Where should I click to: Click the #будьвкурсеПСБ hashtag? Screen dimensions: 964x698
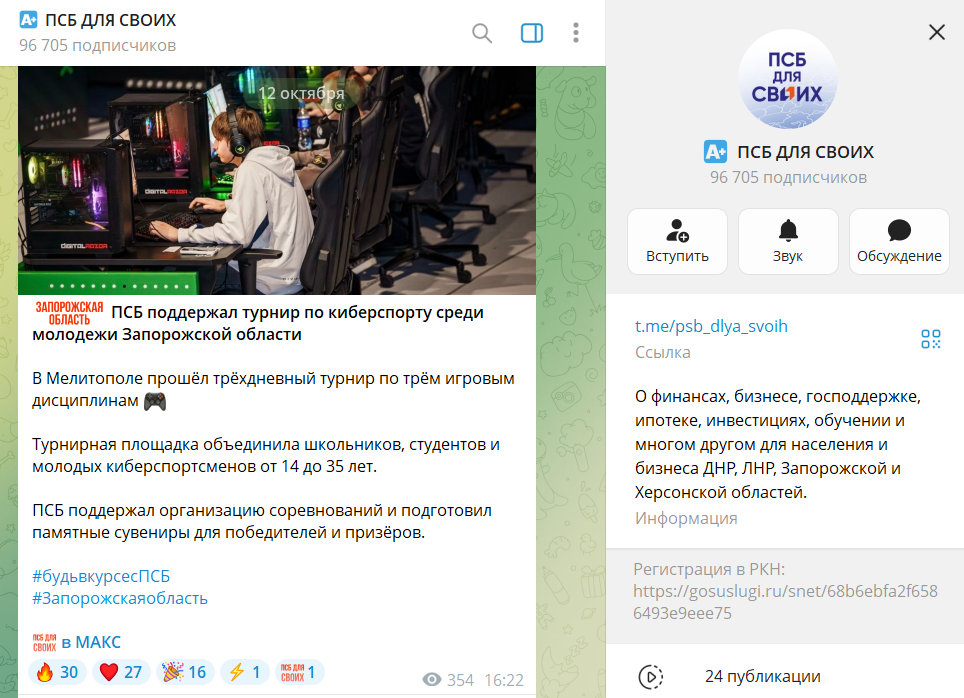[101, 576]
